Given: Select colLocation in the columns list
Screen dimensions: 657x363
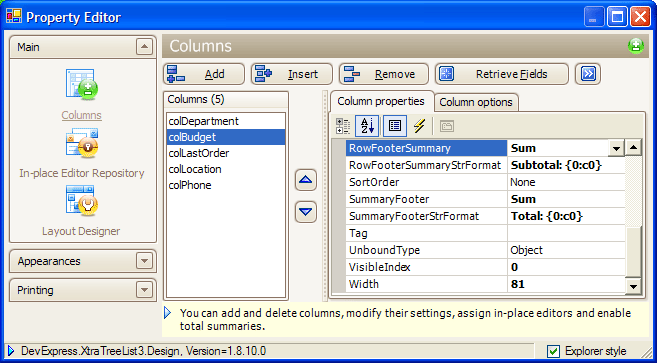Looking at the screenshot, I should pos(226,169).
